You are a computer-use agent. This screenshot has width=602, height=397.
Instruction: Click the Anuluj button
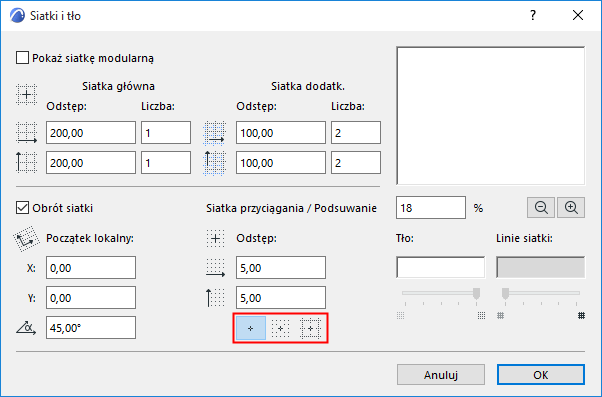tap(441, 375)
